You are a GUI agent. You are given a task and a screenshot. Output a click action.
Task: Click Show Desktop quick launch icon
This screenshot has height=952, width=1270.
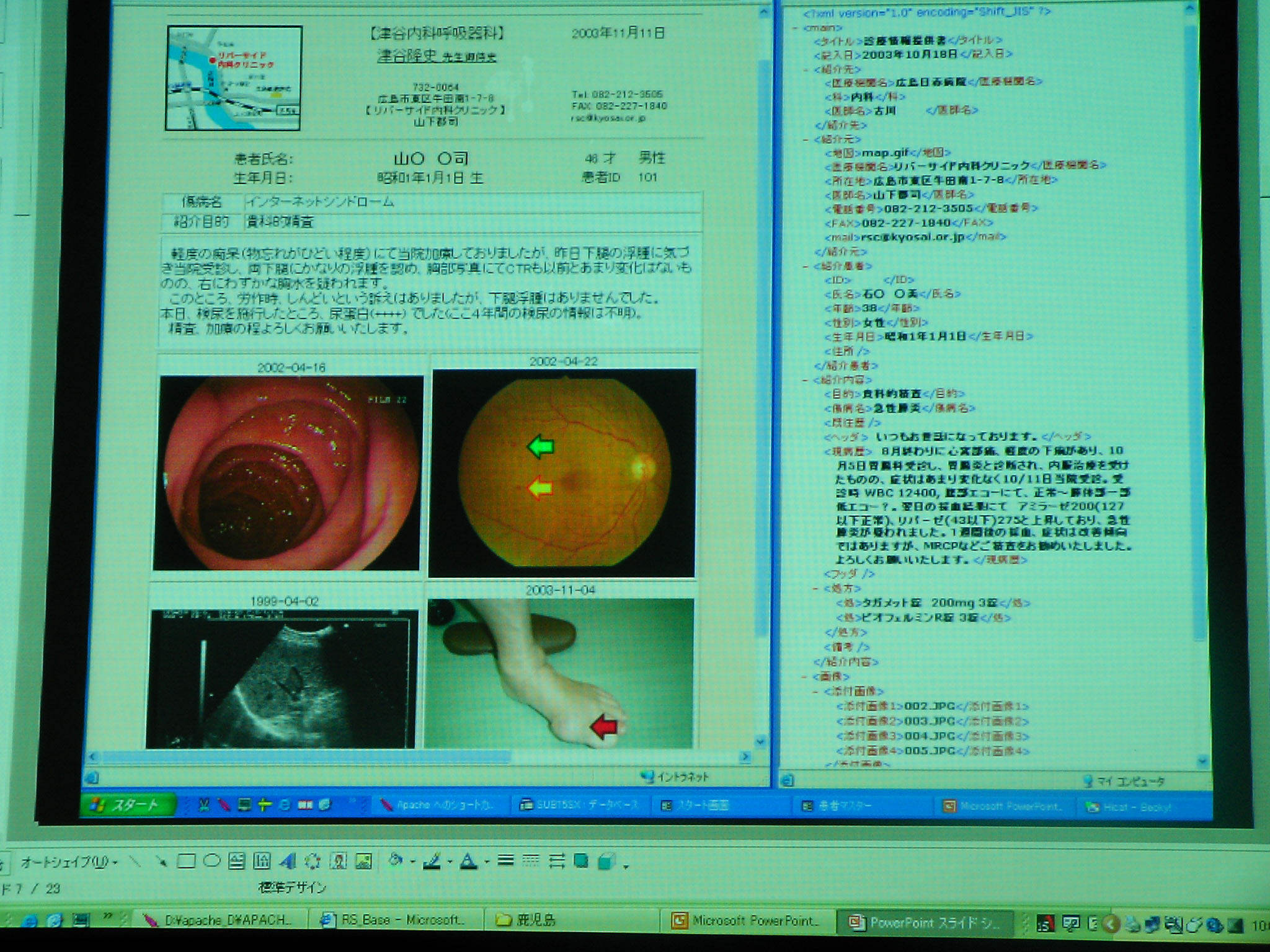point(81,921)
